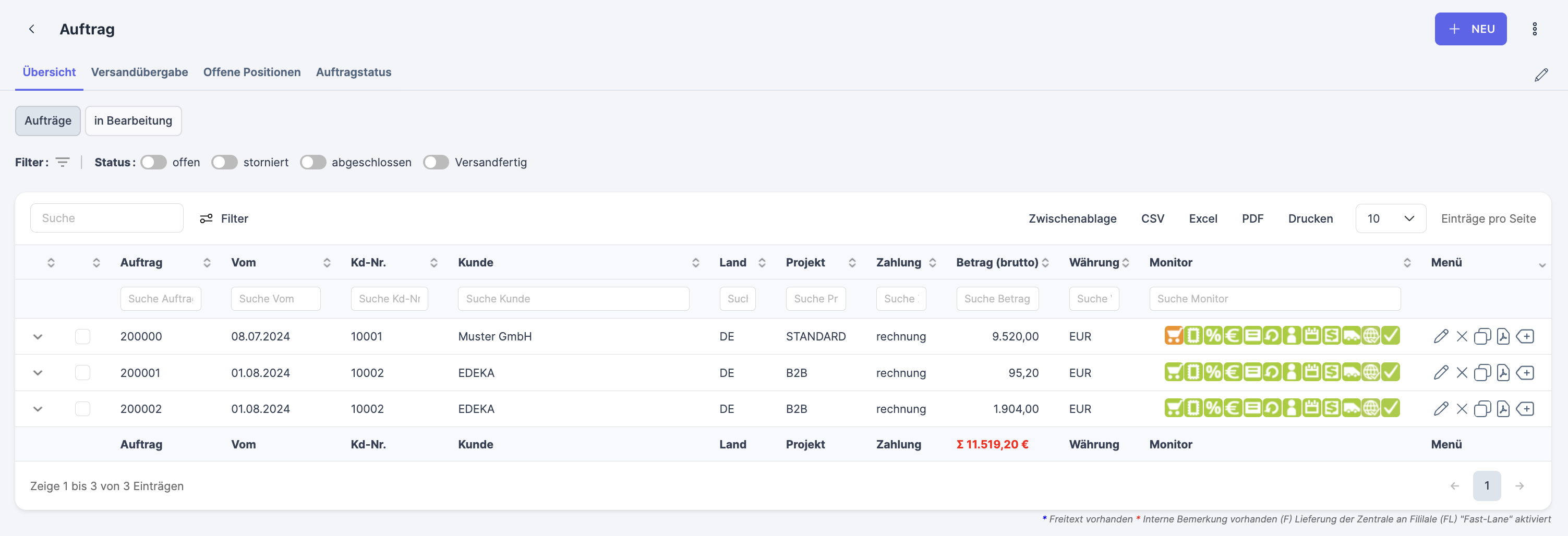Viewport: 1568px width, 536px height.
Task: Click the tag-plus icon for order 200001
Action: [1525, 373]
